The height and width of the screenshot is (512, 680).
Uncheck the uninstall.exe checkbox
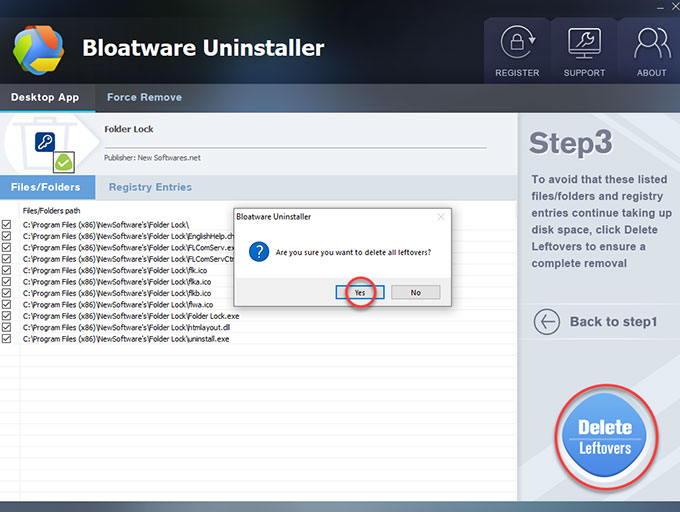tap(7, 339)
